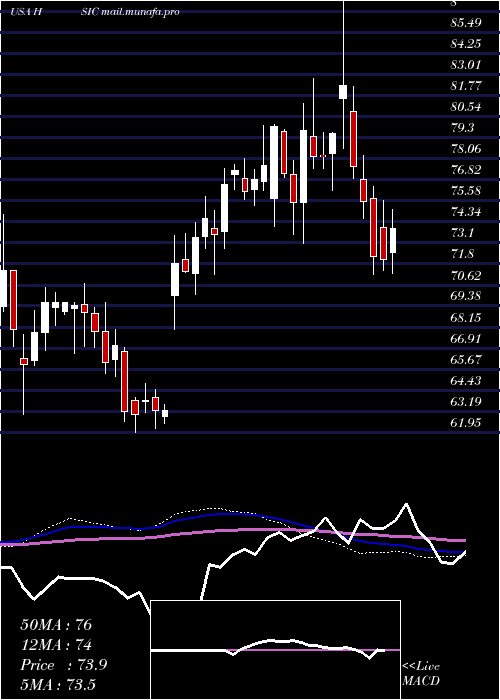Click the 64.43 price axis label
Image resolution: width=500 pixels, height=700 pixels.
(x=466, y=380)
